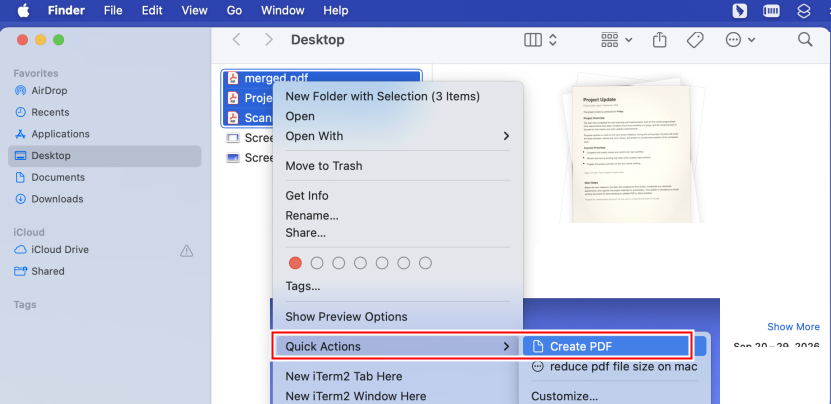Go back in Finder navigation
Viewport: 831px width, 404px height.
(x=237, y=40)
